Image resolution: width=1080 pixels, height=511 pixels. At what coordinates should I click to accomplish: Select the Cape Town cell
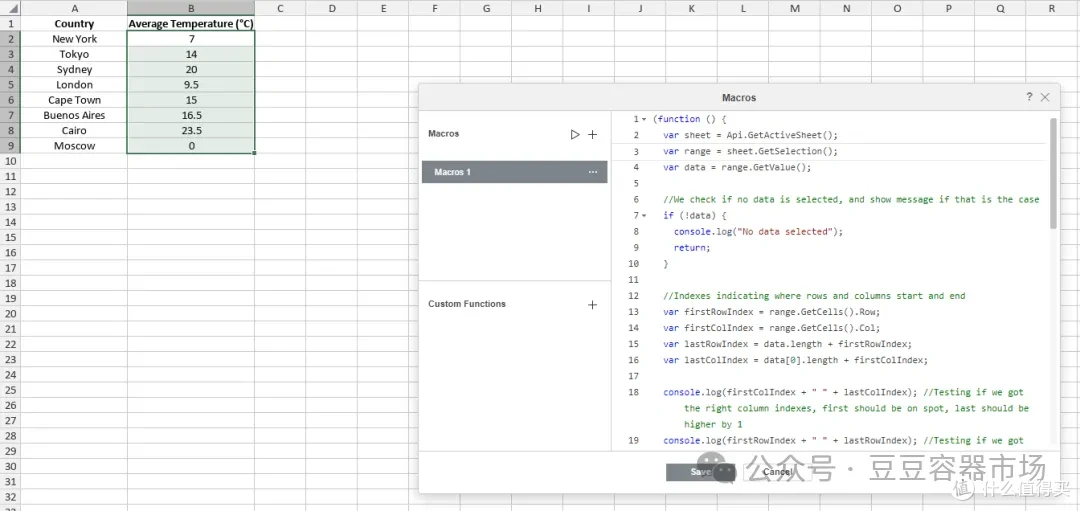[74, 100]
